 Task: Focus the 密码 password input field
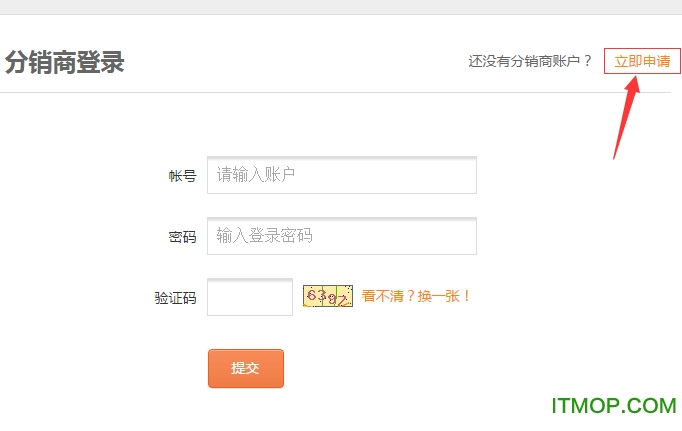(342, 236)
